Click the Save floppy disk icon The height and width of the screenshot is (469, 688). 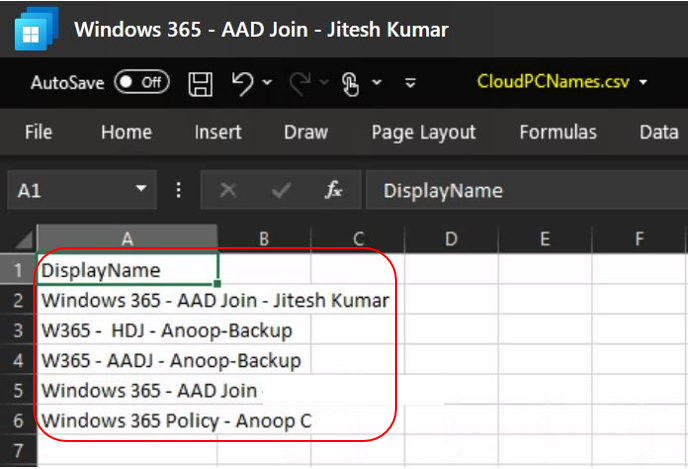click(201, 83)
